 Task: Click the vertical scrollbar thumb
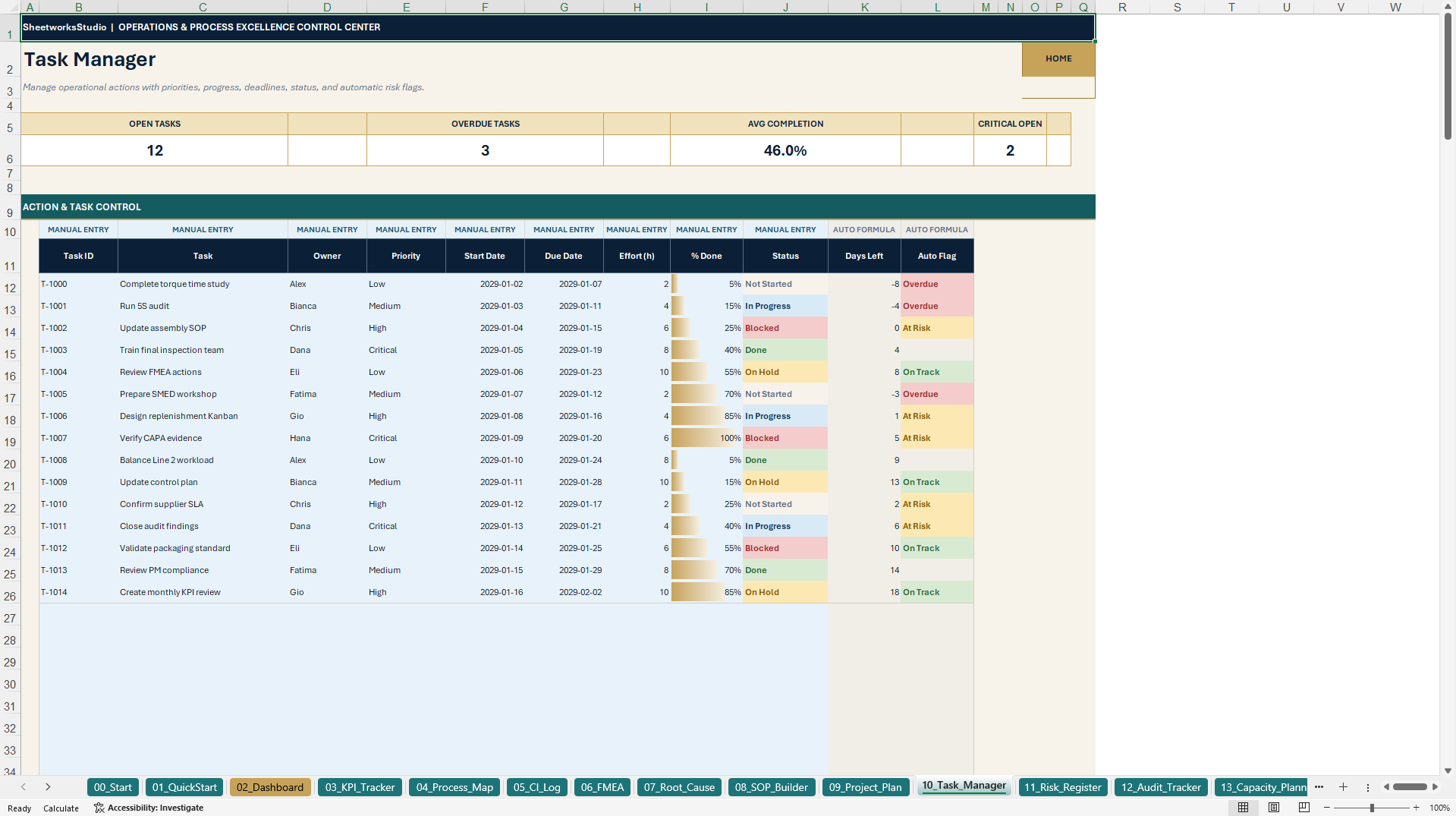pos(1448,76)
